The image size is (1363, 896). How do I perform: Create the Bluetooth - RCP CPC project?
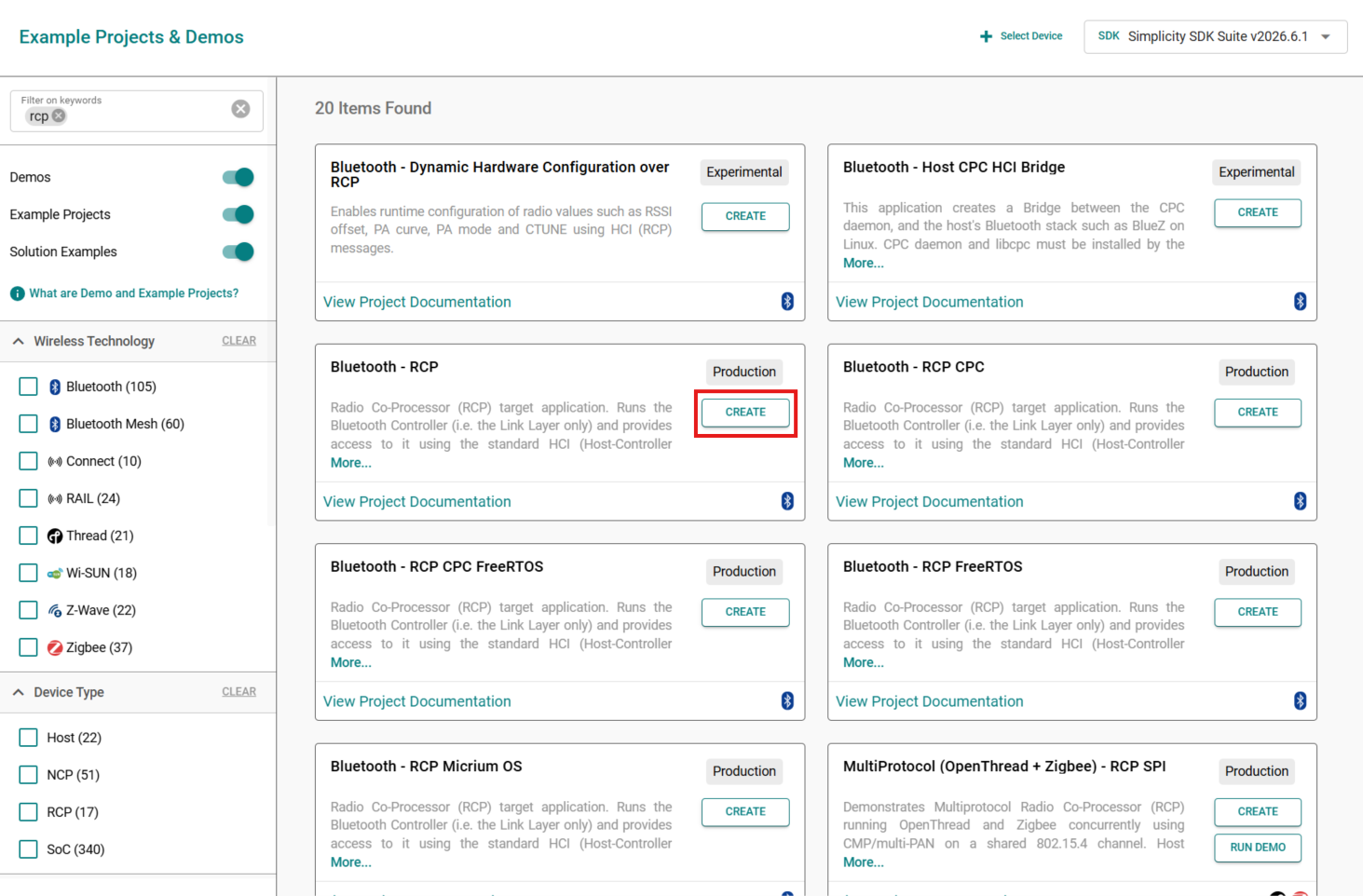click(1258, 412)
